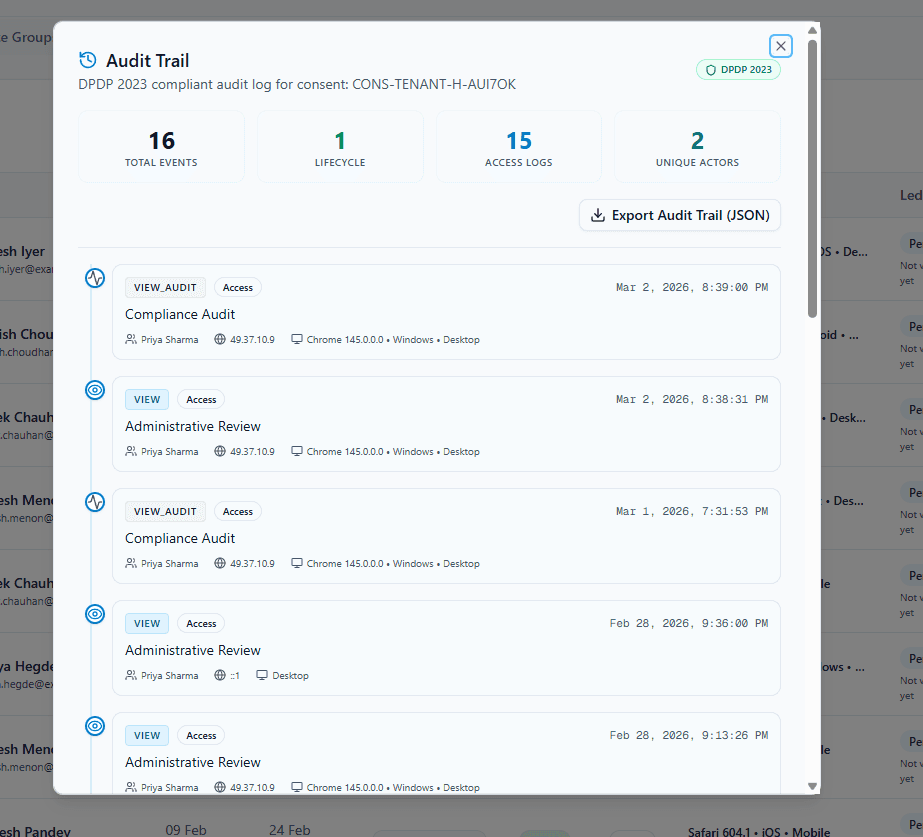Select the 16 Total Events stat card
The height and width of the screenshot is (837, 923).
point(161,146)
